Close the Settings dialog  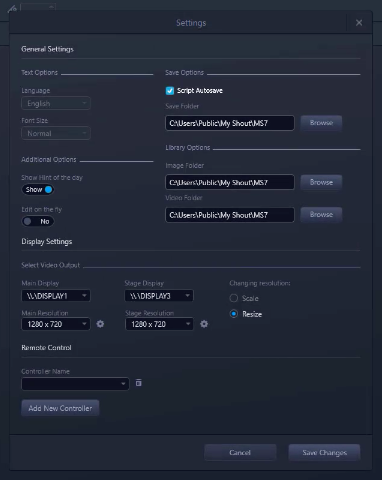[x=359, y=23]
